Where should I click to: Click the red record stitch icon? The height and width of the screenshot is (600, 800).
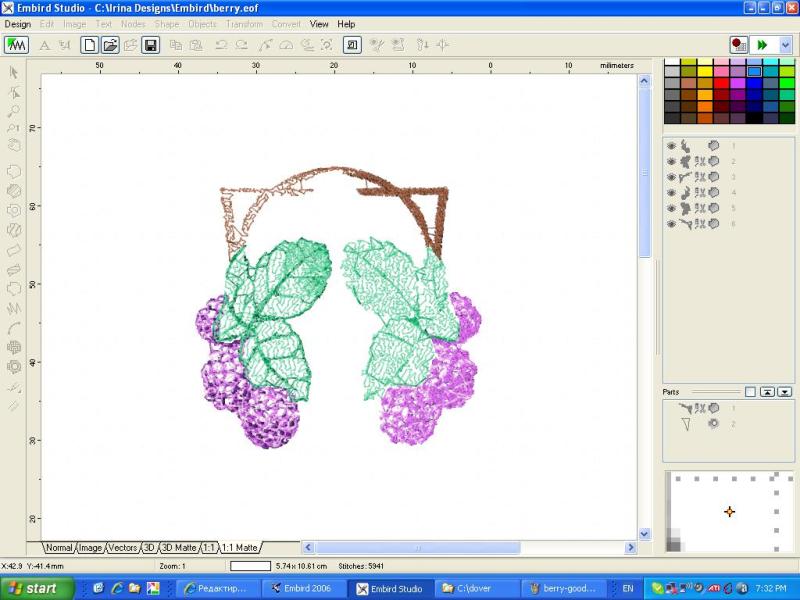pyautogui.click(x=739, y=45)
